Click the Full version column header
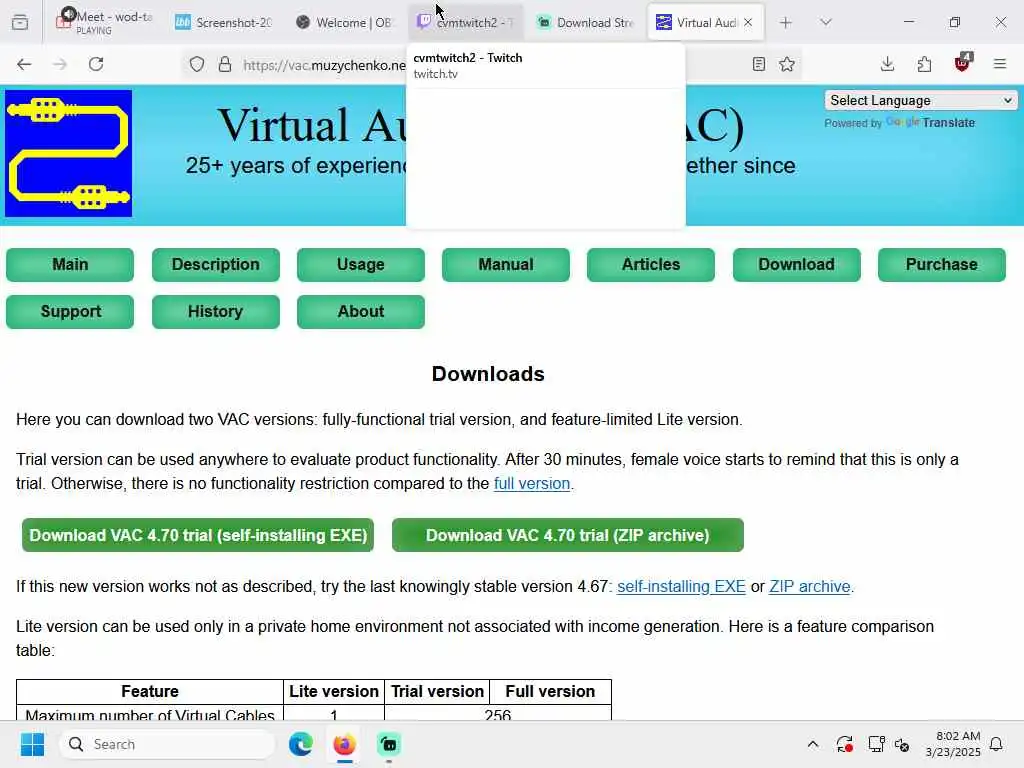Image resolution: width=1024 pixels, height=768 pixels. click(x=550, y=692)
